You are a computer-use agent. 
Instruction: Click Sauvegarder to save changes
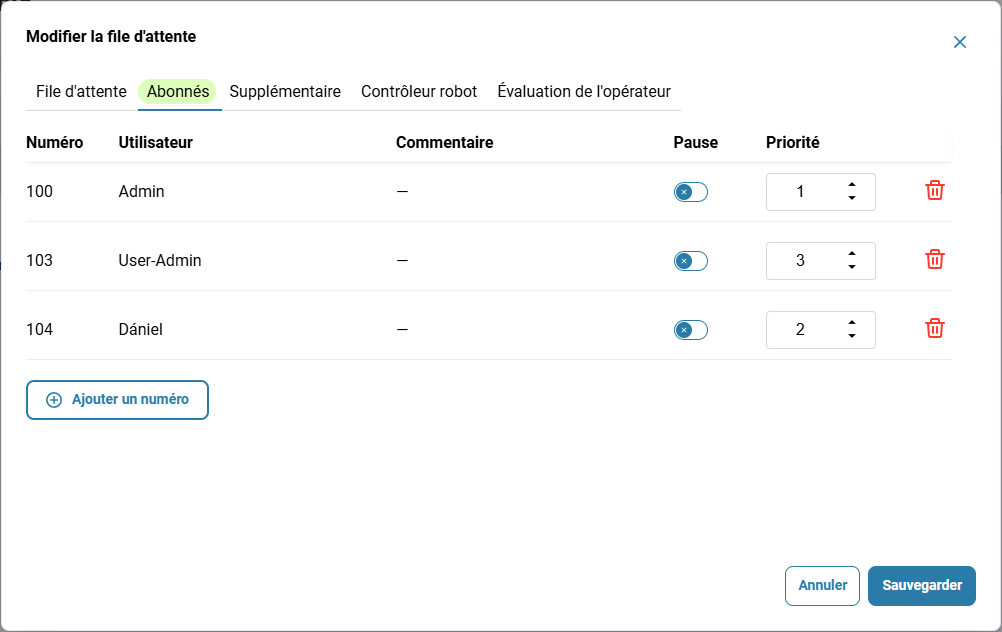[921, 585]
